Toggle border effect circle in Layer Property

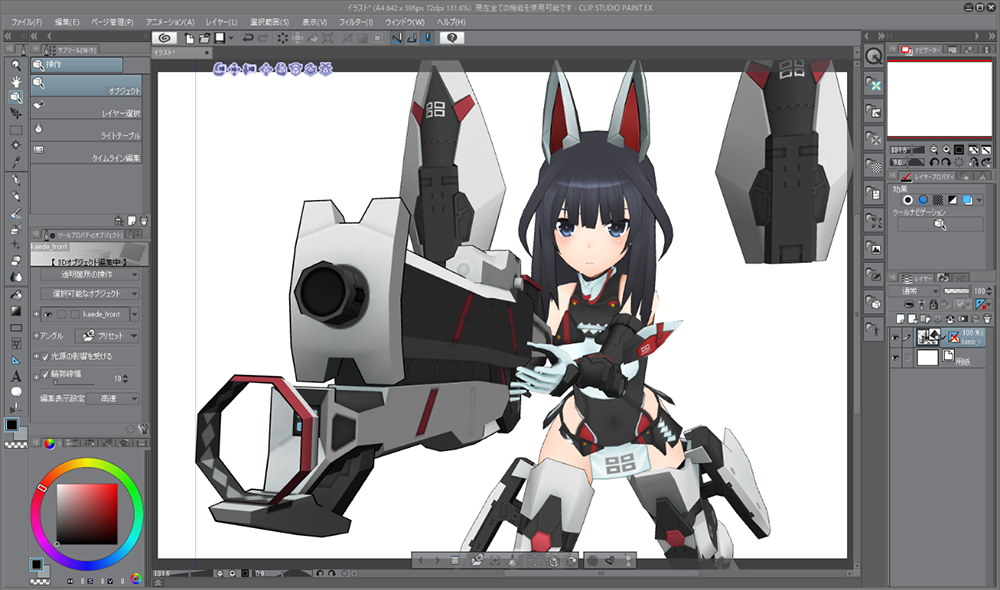pos(908,200)
